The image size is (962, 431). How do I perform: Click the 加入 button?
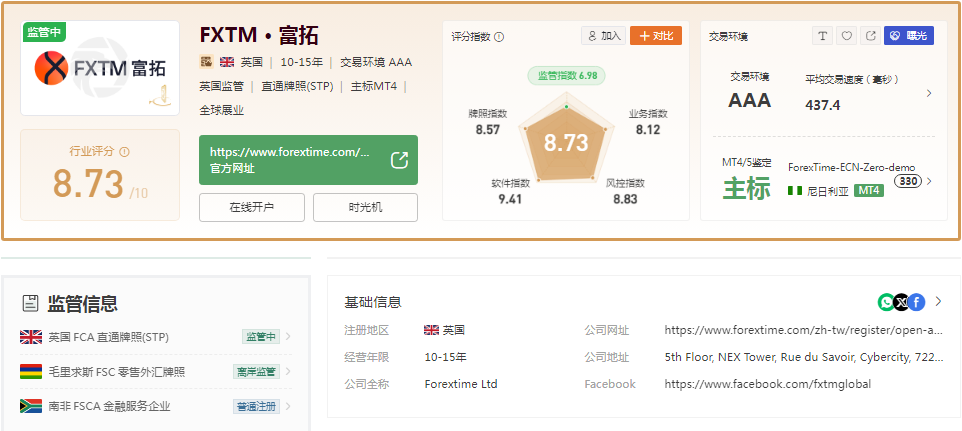[604, 36]
